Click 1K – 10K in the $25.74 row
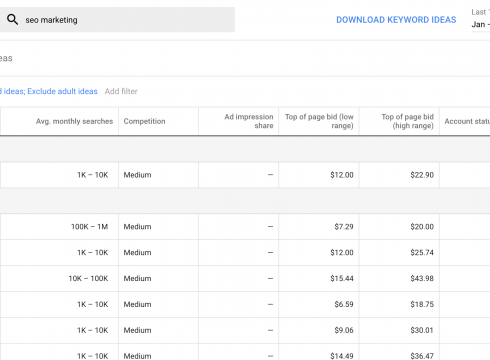 click(93, 253)
